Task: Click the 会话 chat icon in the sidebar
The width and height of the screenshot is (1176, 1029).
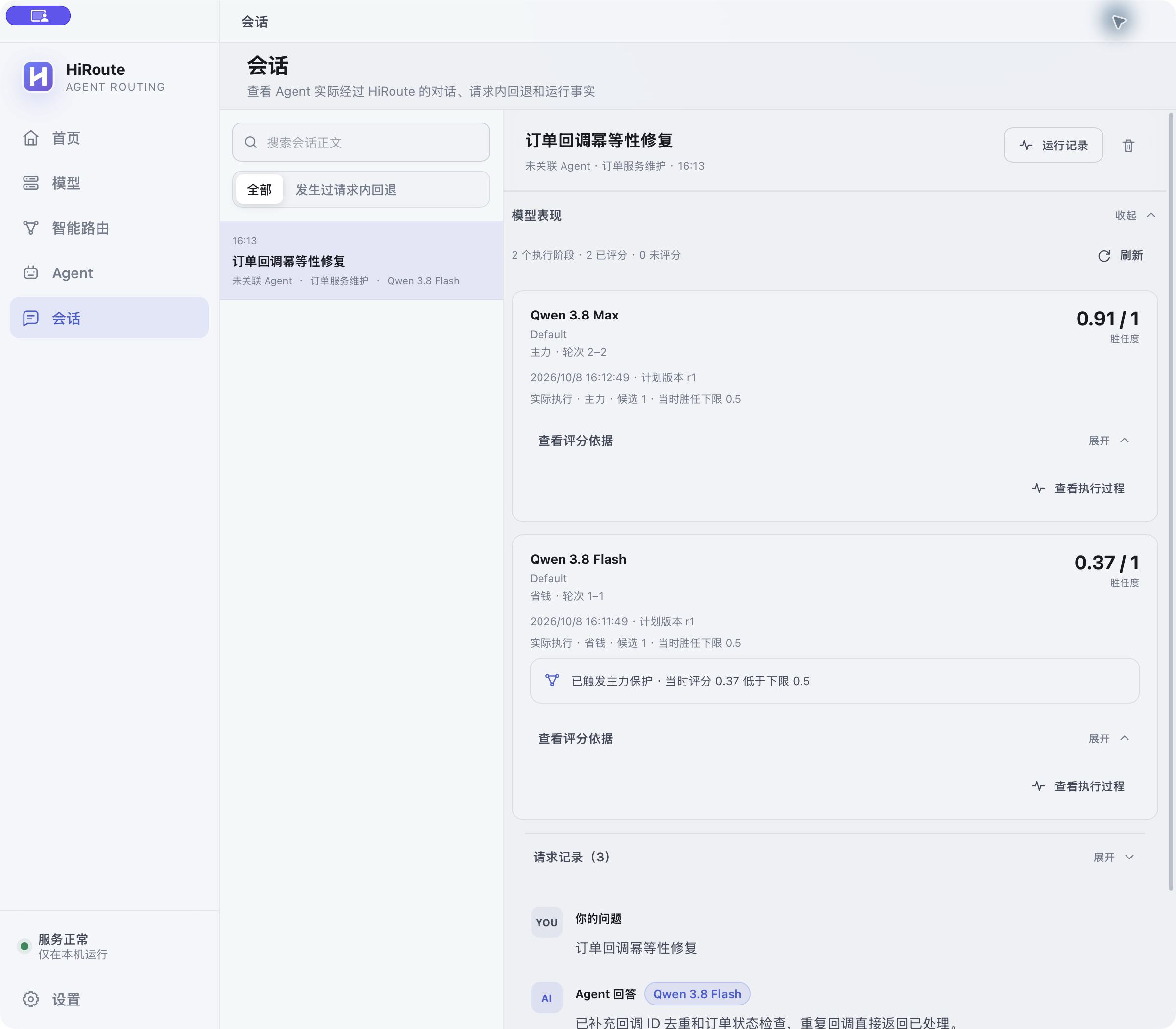Action: click(x=31, y=318)
